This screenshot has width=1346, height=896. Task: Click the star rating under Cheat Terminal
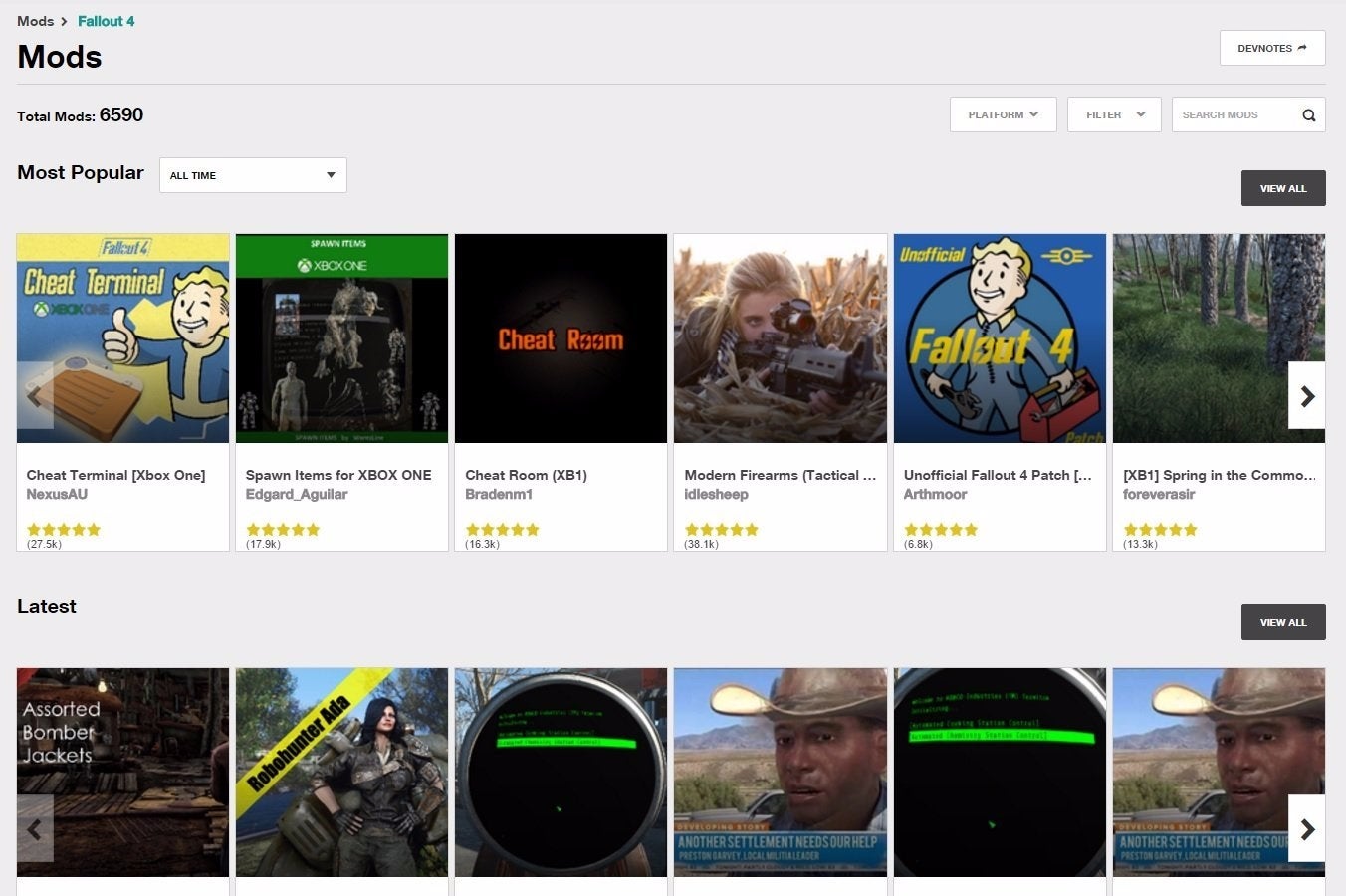[64, 530]
